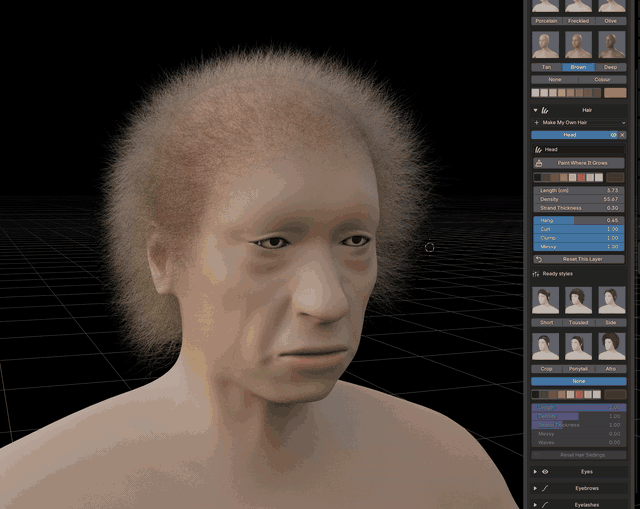Remove the Head hair layer with the X
This screenshot has height=509, width=640.
tap(622, 135)
